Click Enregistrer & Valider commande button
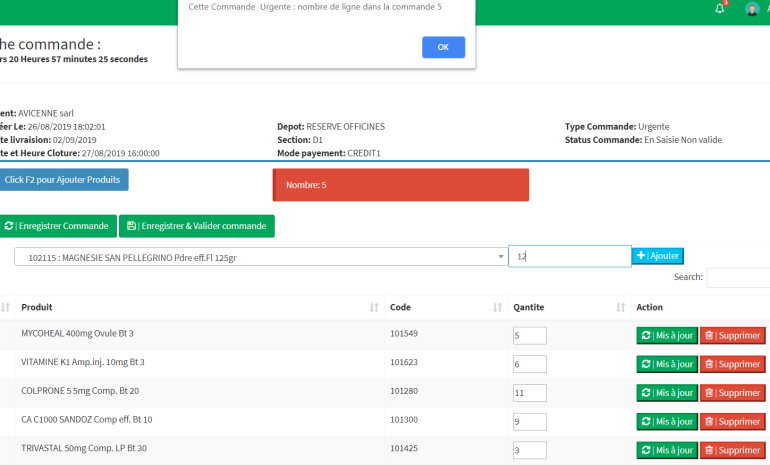The image size is (770, 465). point(197,226)
